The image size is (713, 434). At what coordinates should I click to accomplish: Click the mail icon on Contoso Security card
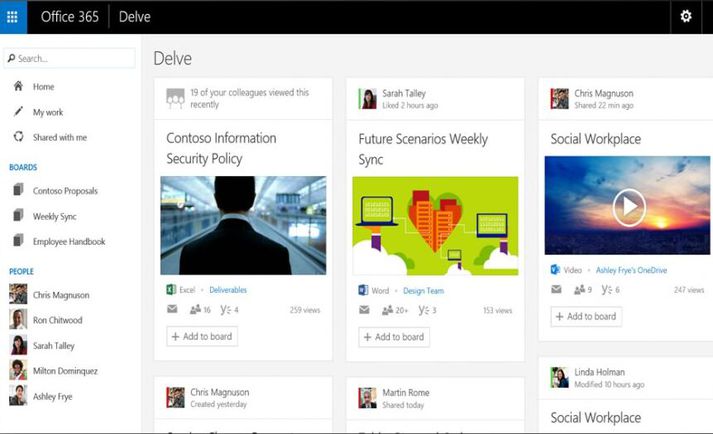coord(172,309)
